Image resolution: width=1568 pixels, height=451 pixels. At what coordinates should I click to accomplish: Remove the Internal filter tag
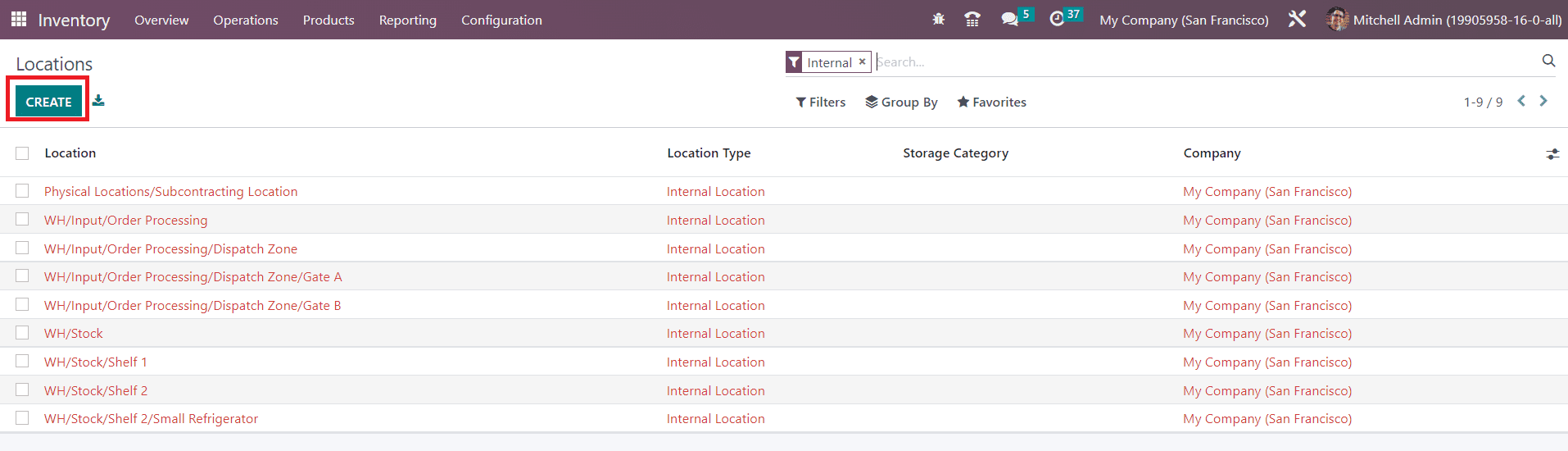(x=862, y=61)
